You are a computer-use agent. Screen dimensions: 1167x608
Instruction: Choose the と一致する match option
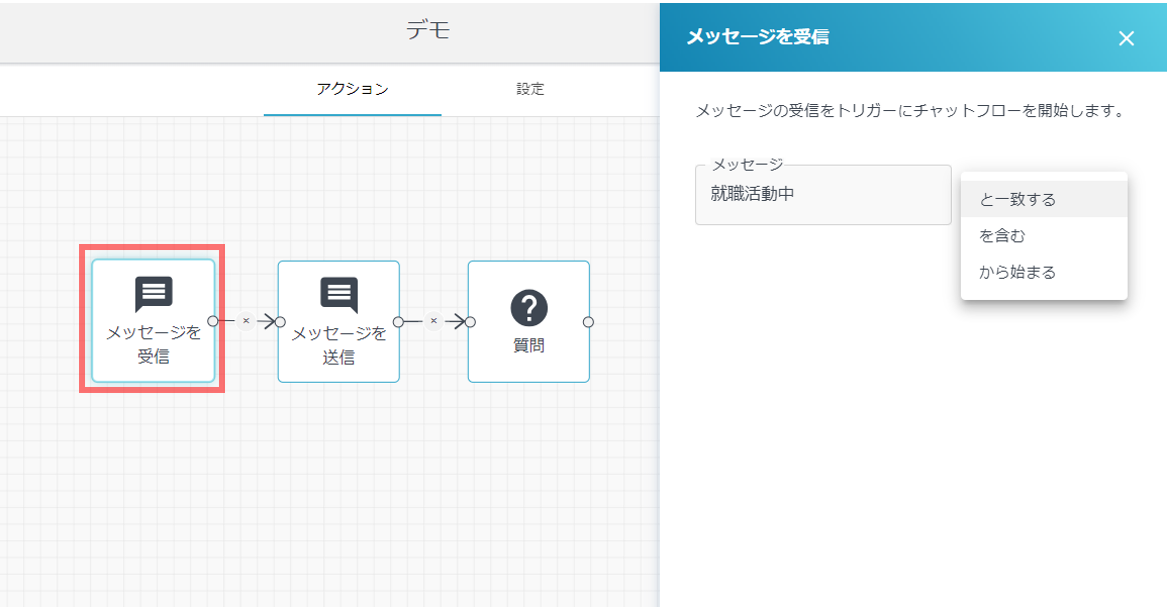click(x=1018, y=199)
